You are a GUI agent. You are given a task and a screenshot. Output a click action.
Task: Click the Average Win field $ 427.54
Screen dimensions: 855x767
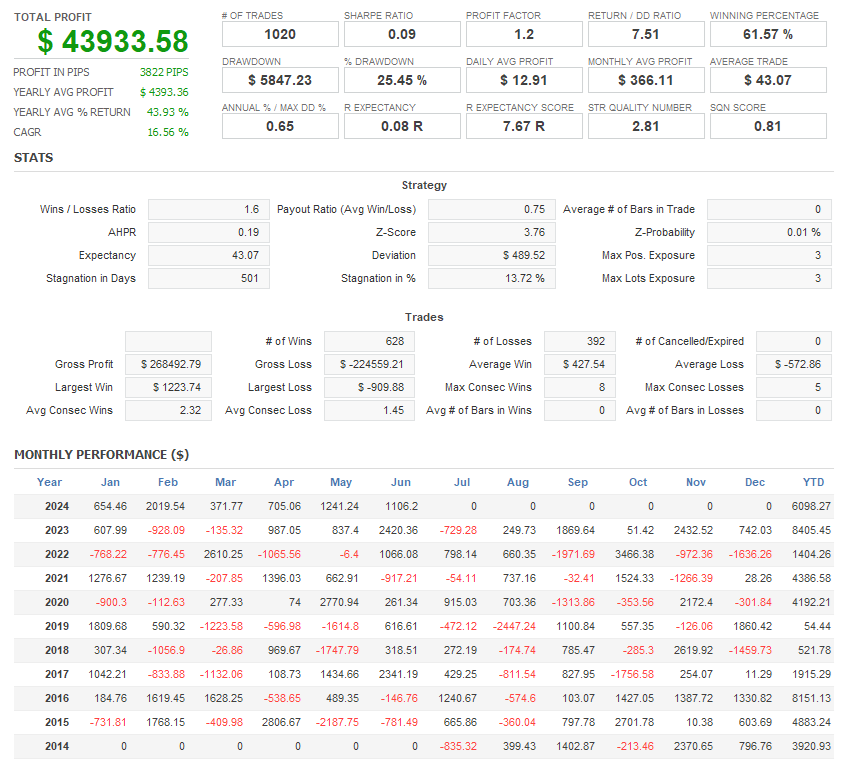(580, 364)
